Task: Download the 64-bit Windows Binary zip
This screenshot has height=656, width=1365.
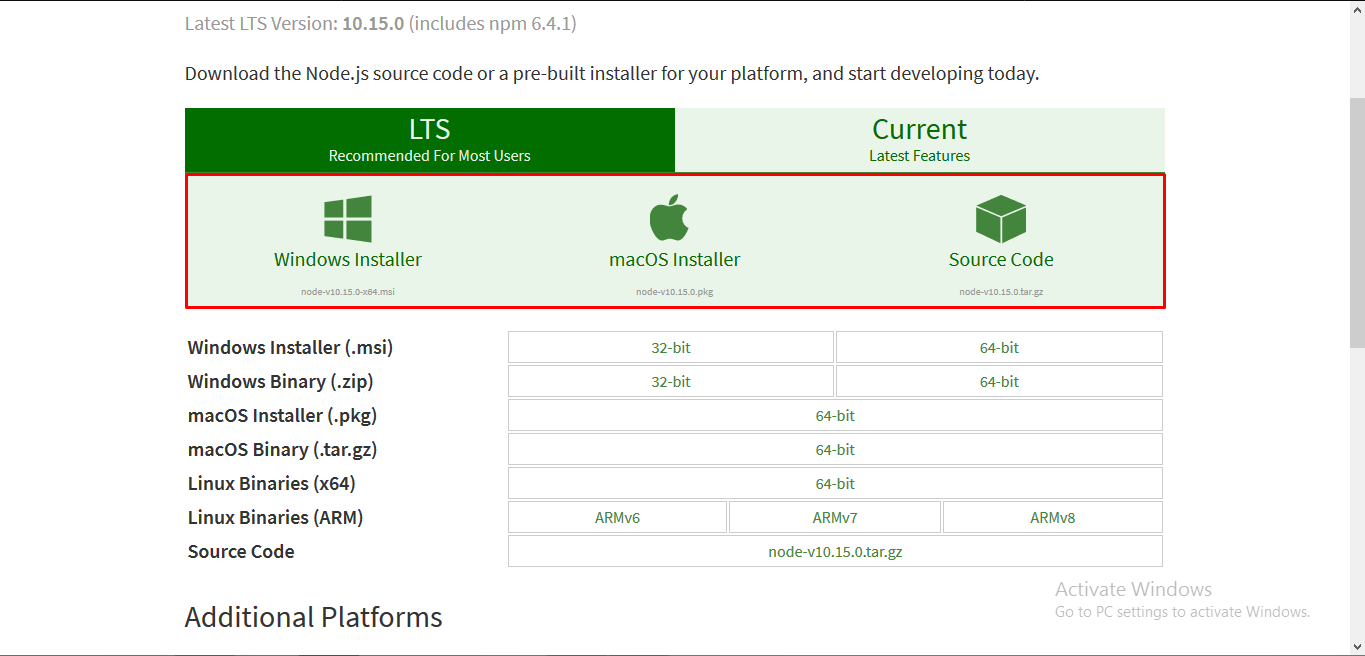Action: click(998, 381)
